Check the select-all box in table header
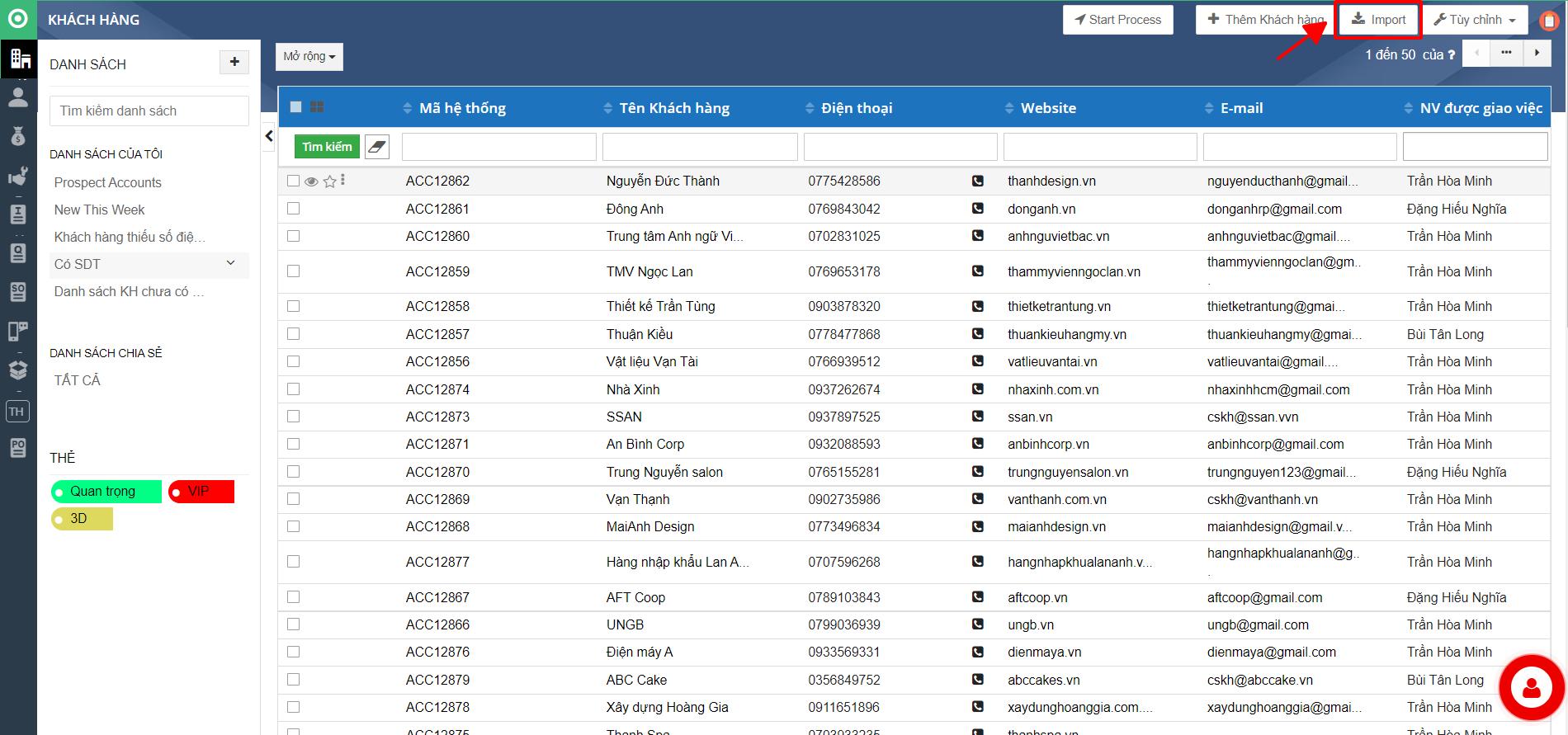 [x=296, y=107]
